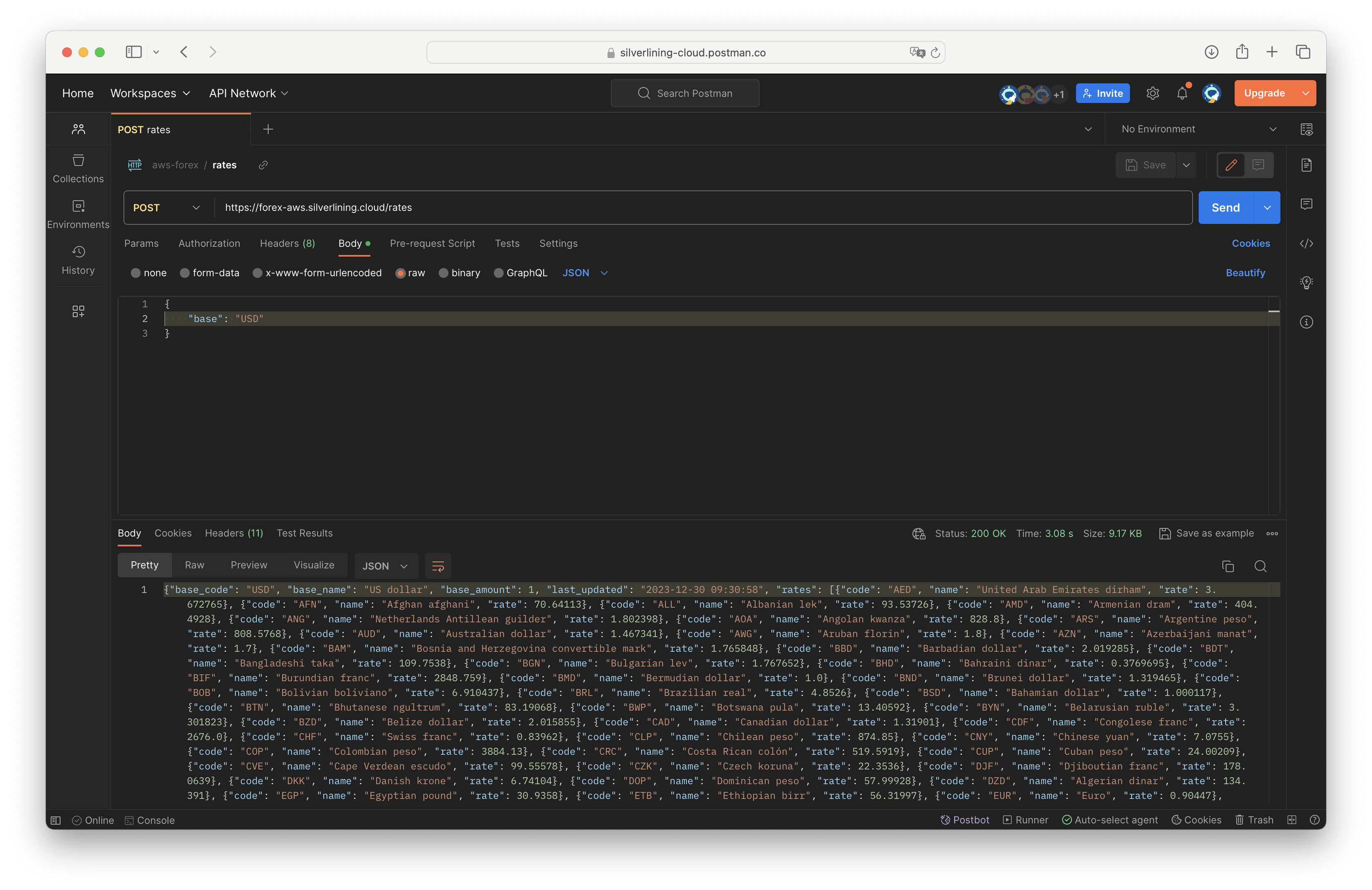Click the Send button
This screenshot has width=1372, height=890.
1225,207
